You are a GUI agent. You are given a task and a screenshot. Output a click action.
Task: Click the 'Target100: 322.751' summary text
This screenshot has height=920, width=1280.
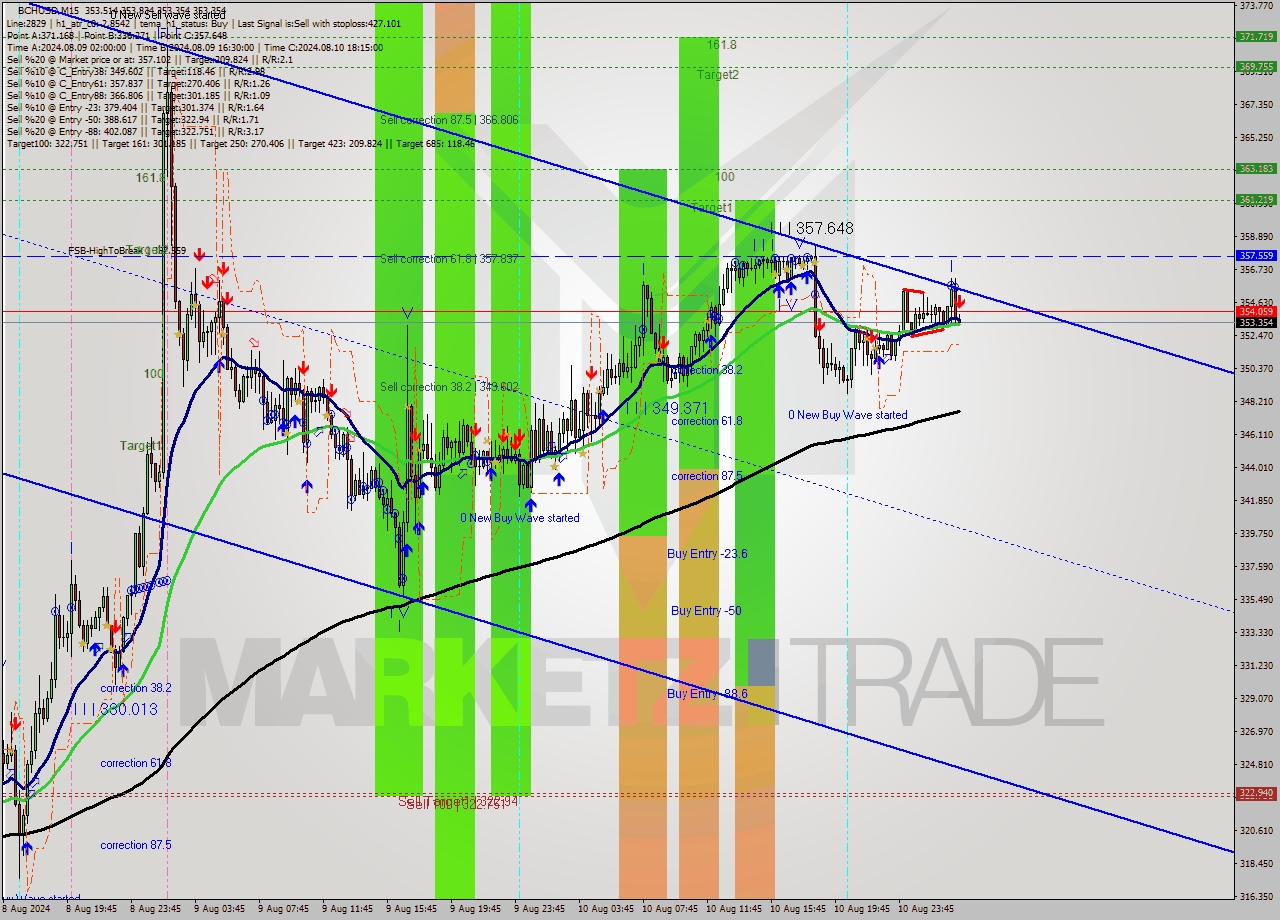click(48, 143)
